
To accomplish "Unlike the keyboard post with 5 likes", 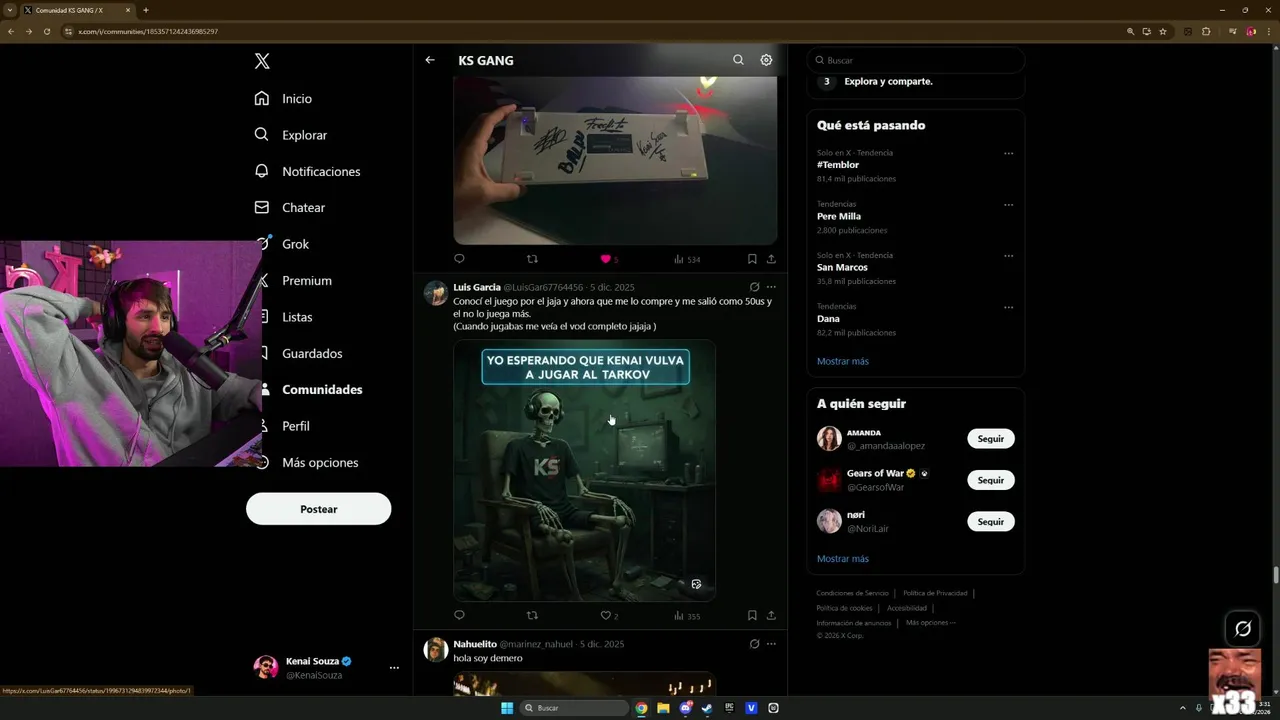I will pos(605,259).
